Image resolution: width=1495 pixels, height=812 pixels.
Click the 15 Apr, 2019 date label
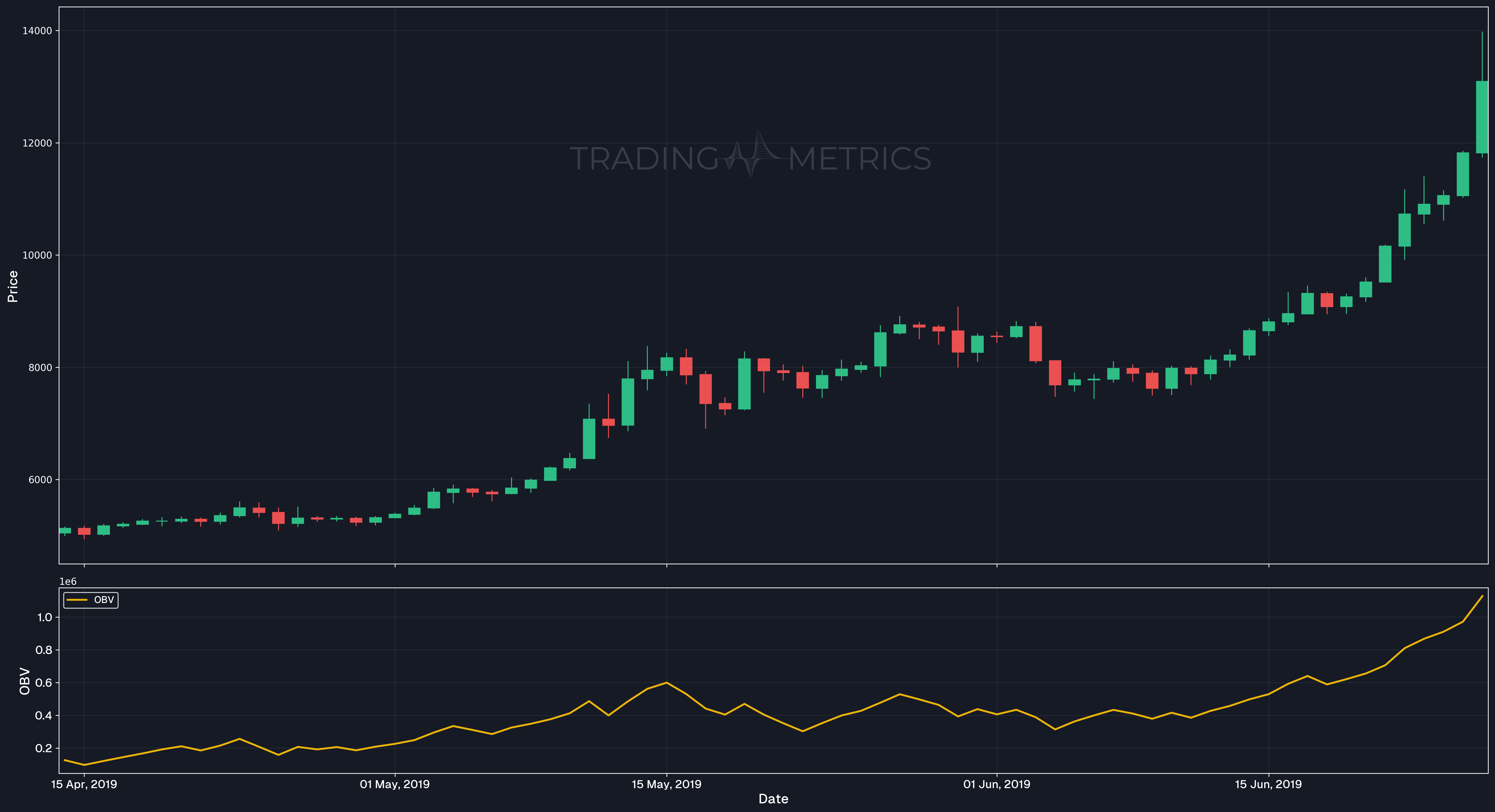coord(84,784)
